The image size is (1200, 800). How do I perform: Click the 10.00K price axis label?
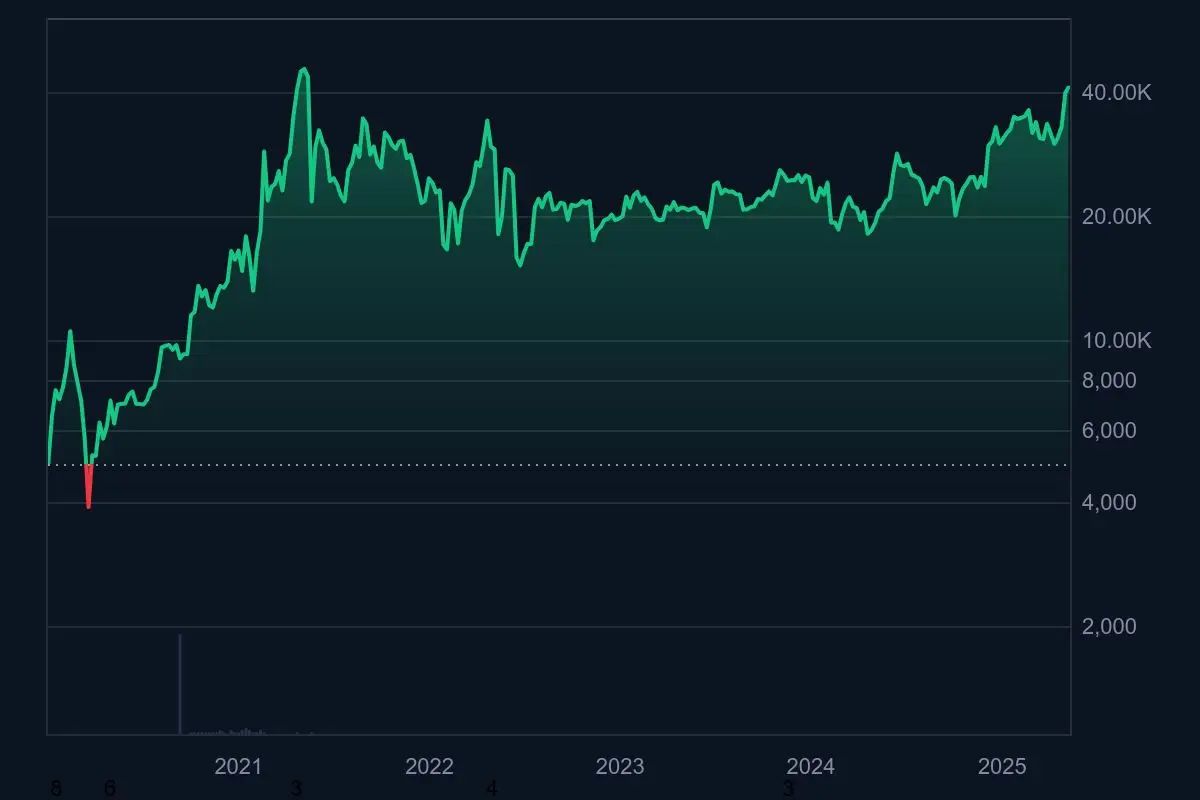[x=1117, y=341]
